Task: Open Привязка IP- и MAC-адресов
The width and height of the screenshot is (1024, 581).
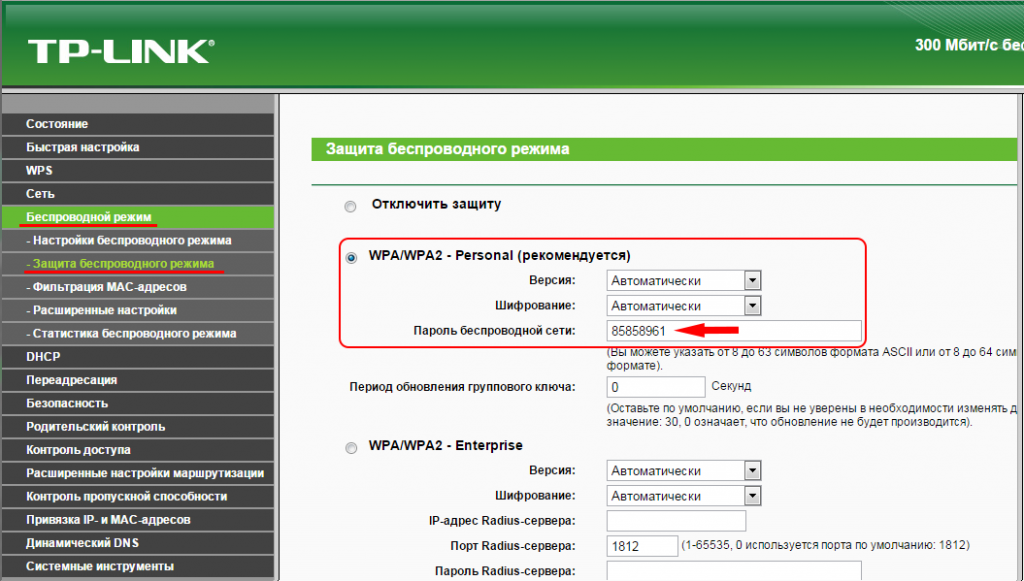Action: [x=138, y=520]
